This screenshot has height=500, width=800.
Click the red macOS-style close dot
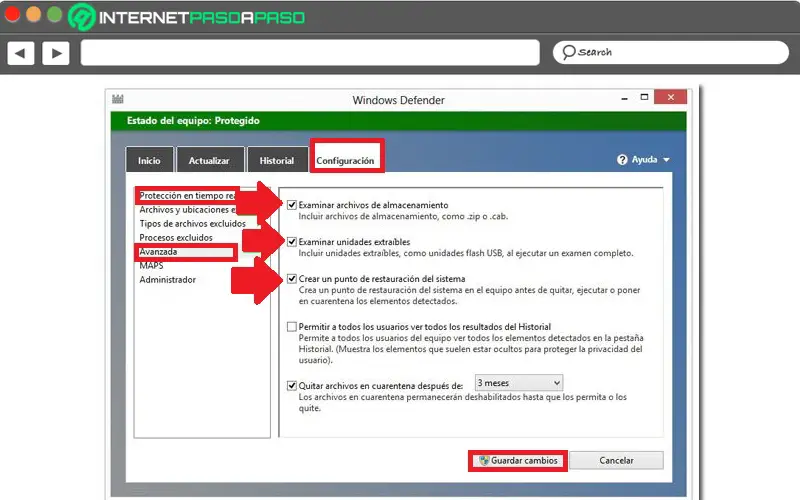tap(12, 14)
